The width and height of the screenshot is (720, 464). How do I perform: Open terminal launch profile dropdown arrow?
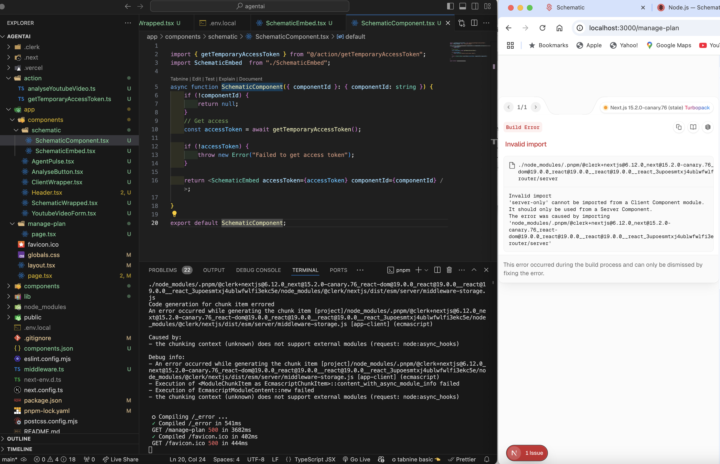426,270
